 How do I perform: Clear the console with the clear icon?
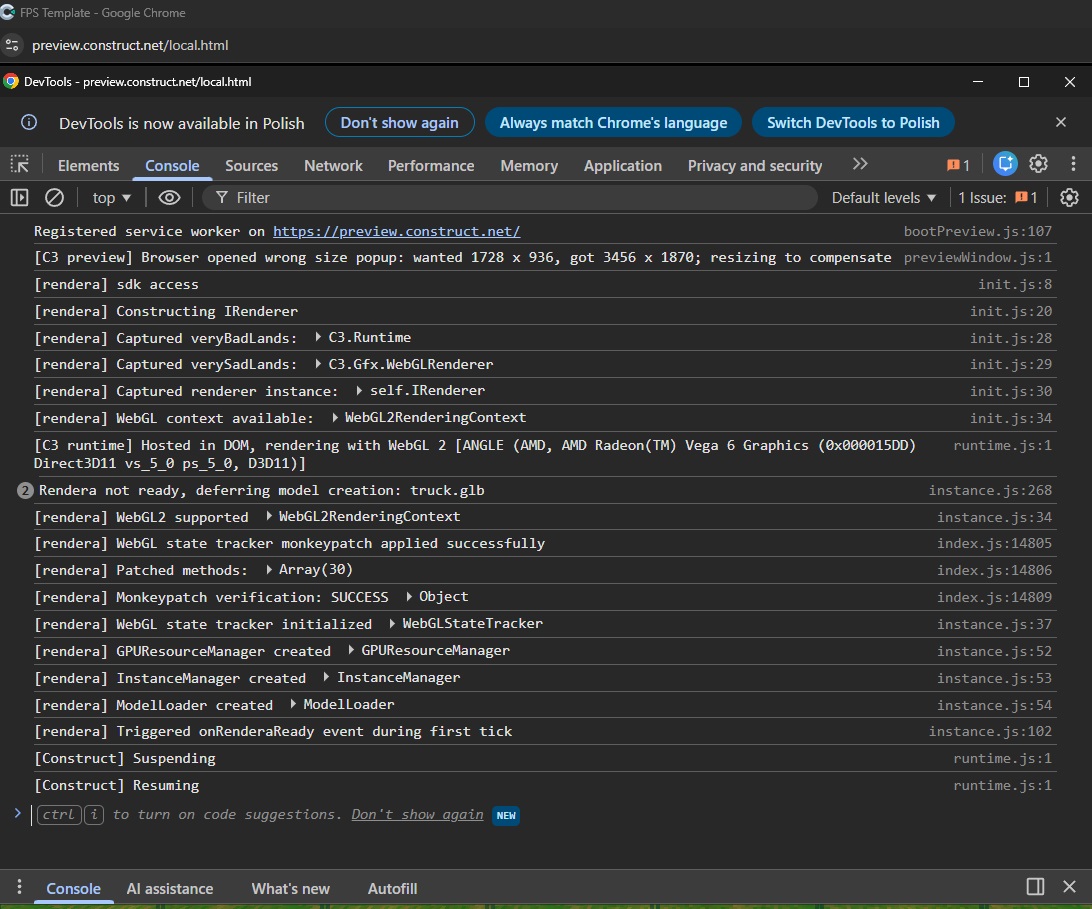pos(55,198)
